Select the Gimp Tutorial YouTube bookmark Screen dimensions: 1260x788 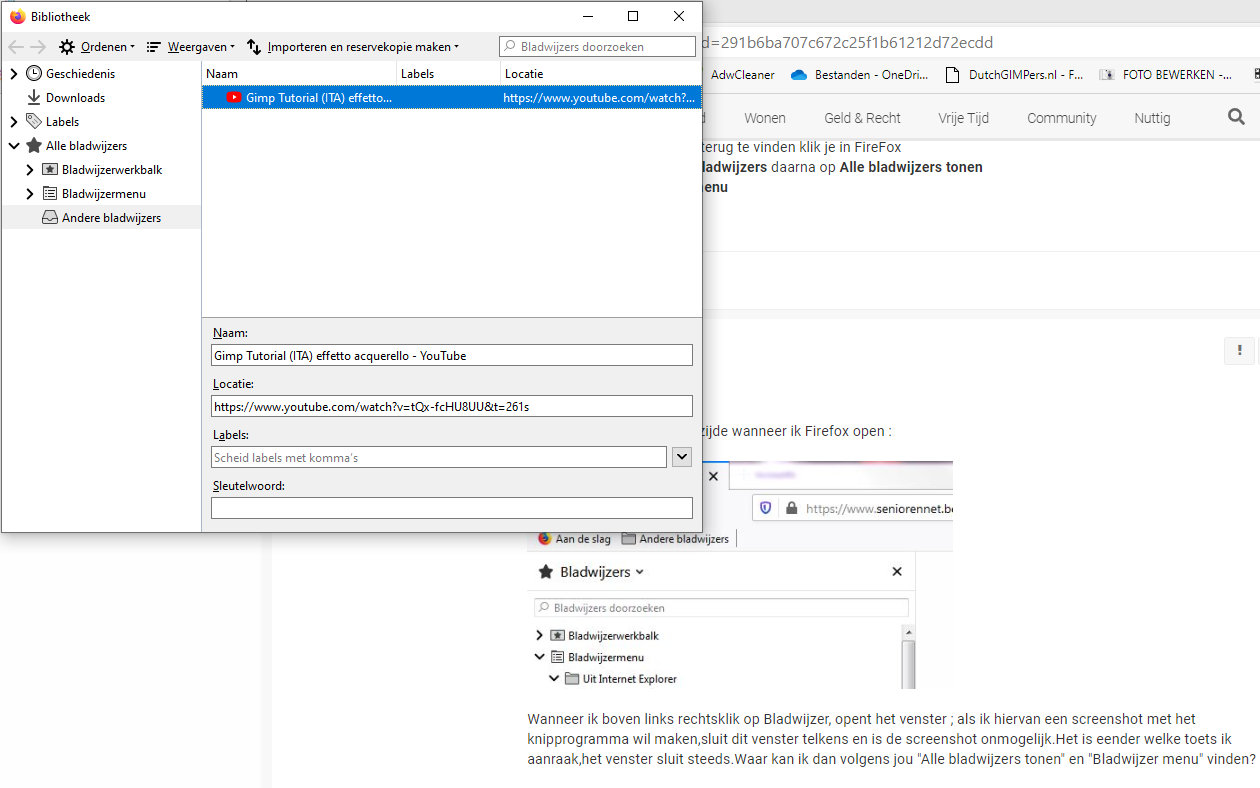pyautogui.click(x=318, y=98)
